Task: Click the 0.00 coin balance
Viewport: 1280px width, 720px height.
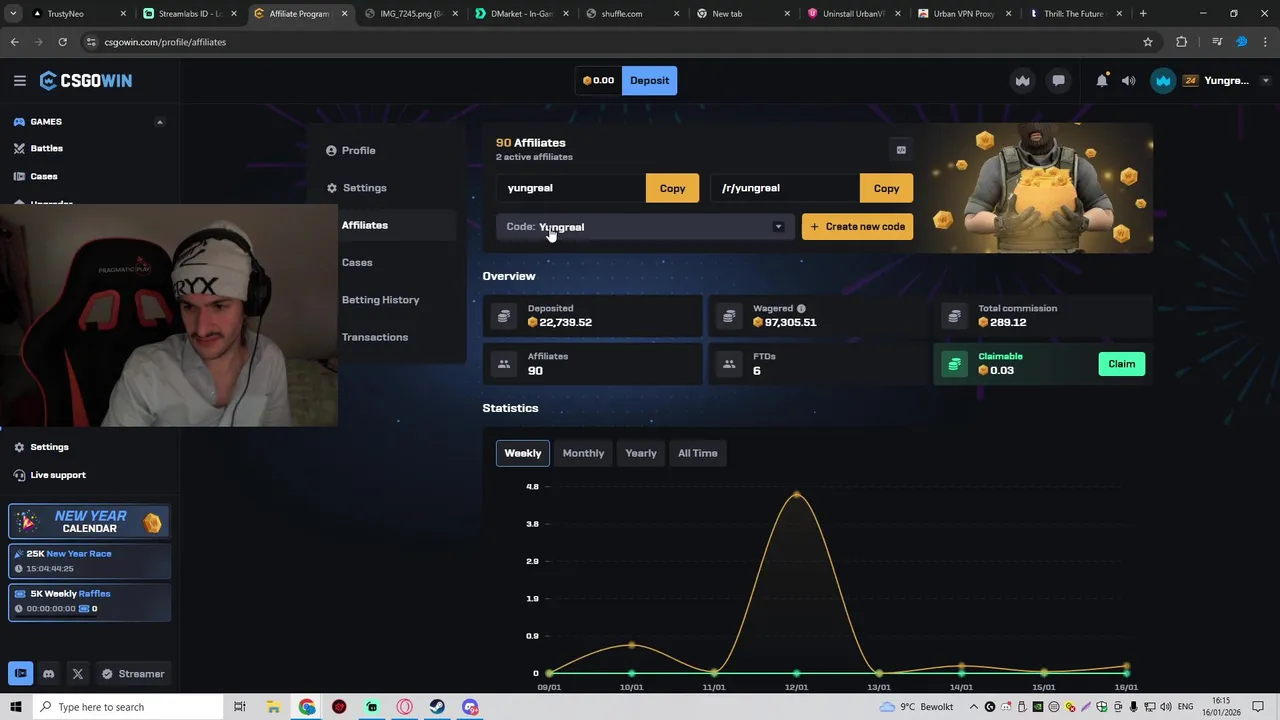Action: click(598, 81)
